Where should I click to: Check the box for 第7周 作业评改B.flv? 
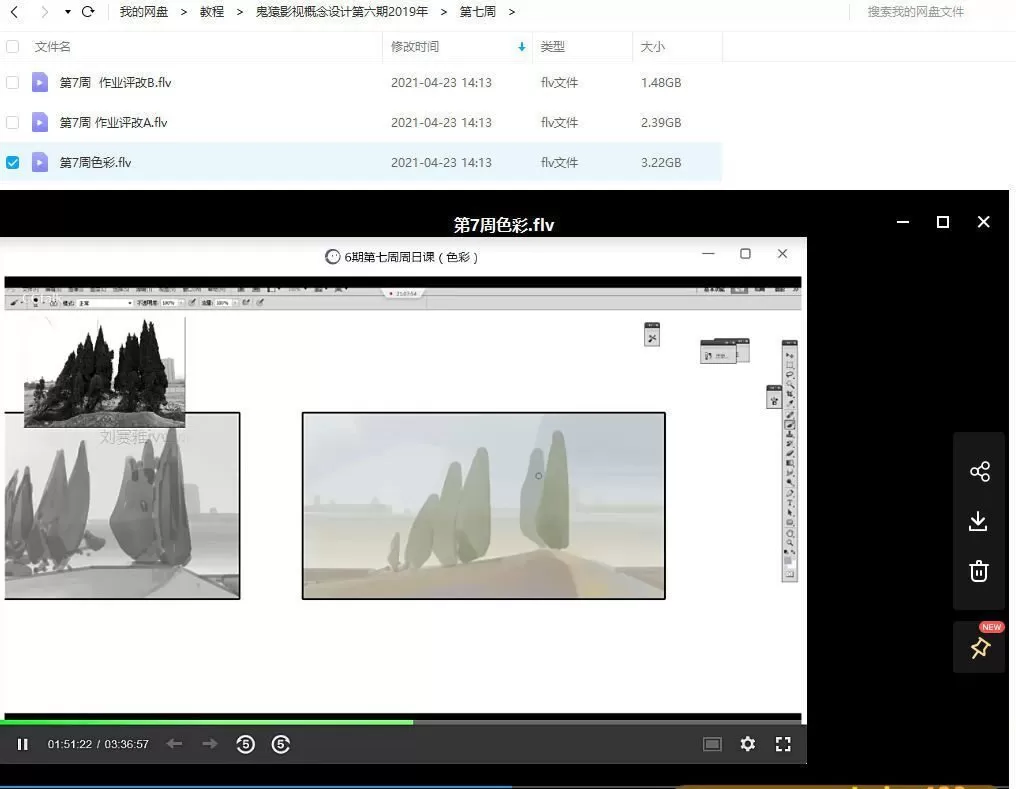(x=12, y=82)
